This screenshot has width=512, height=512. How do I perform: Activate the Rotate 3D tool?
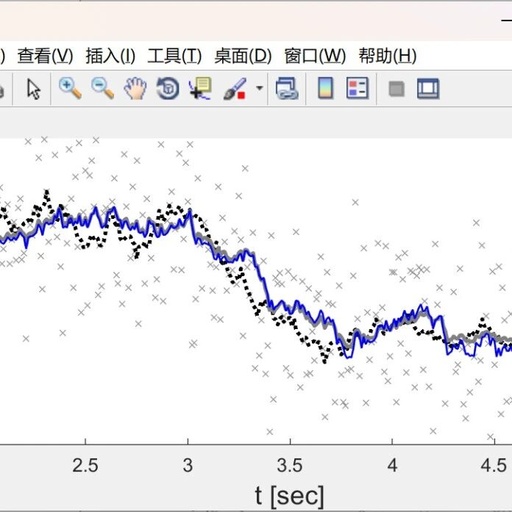pos(168,89)
